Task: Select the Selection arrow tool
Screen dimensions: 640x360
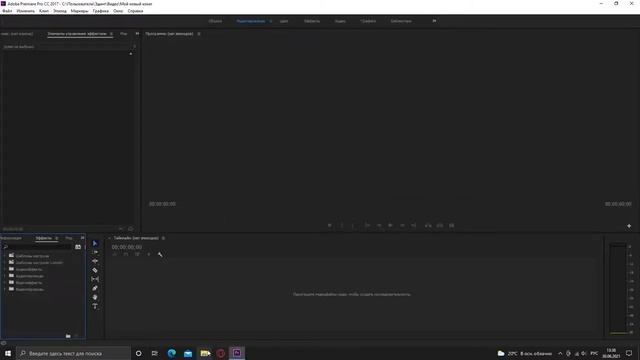Action: pyautogui.click(x=95, y=243)
